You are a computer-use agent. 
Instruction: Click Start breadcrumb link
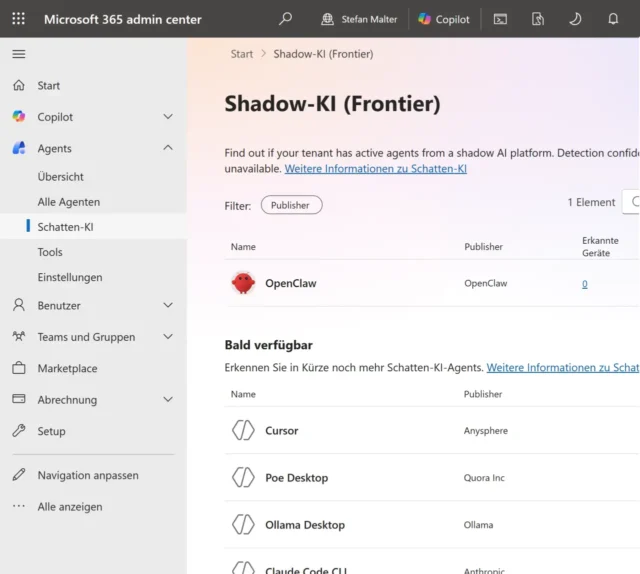[242, 54]
